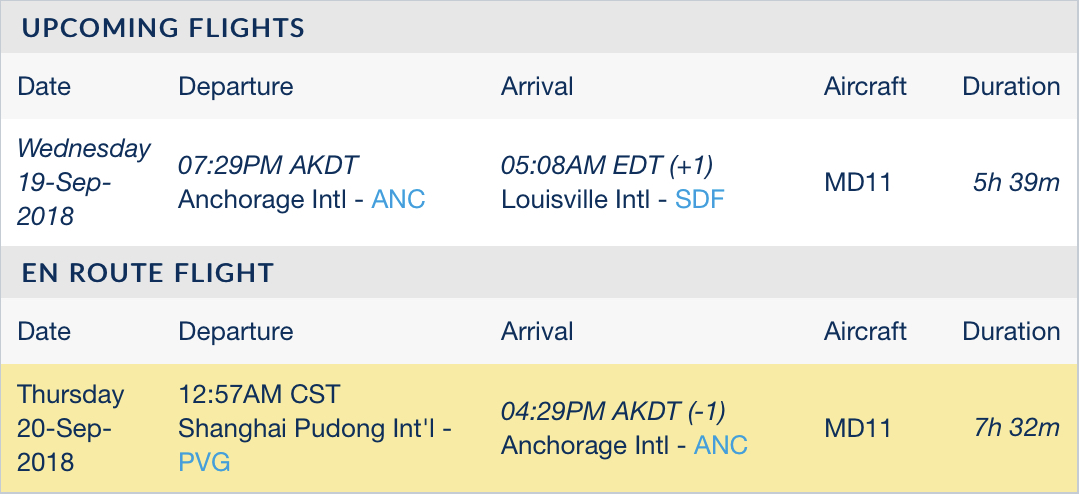
Task: Click the Upcoming Flights section header
Action: [163, 27]
